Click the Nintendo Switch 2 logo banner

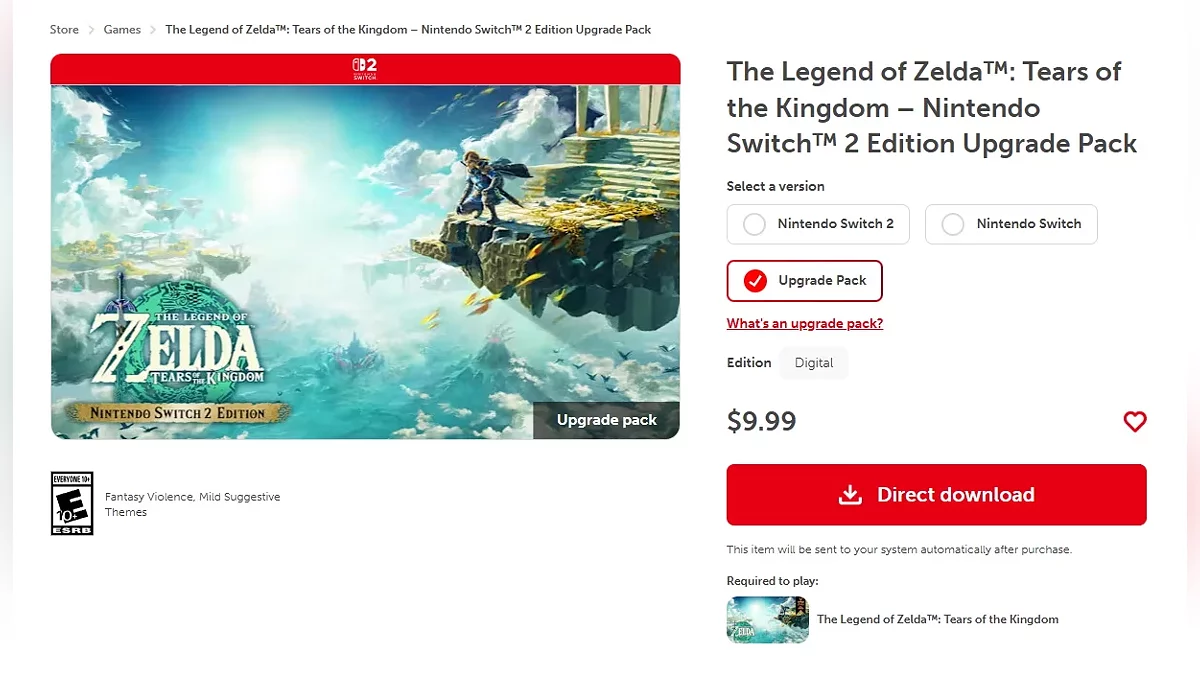(364, 69)
